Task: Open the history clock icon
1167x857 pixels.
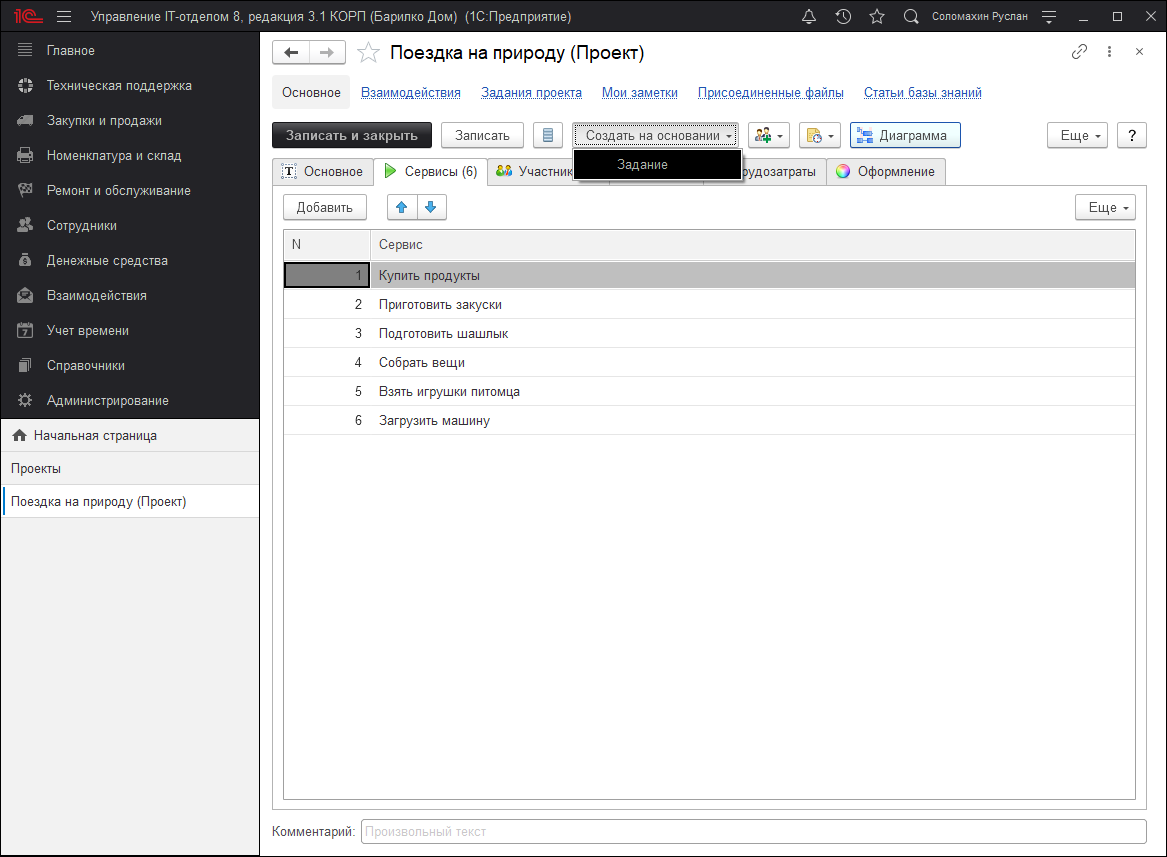Action: [x=843, y=17]
